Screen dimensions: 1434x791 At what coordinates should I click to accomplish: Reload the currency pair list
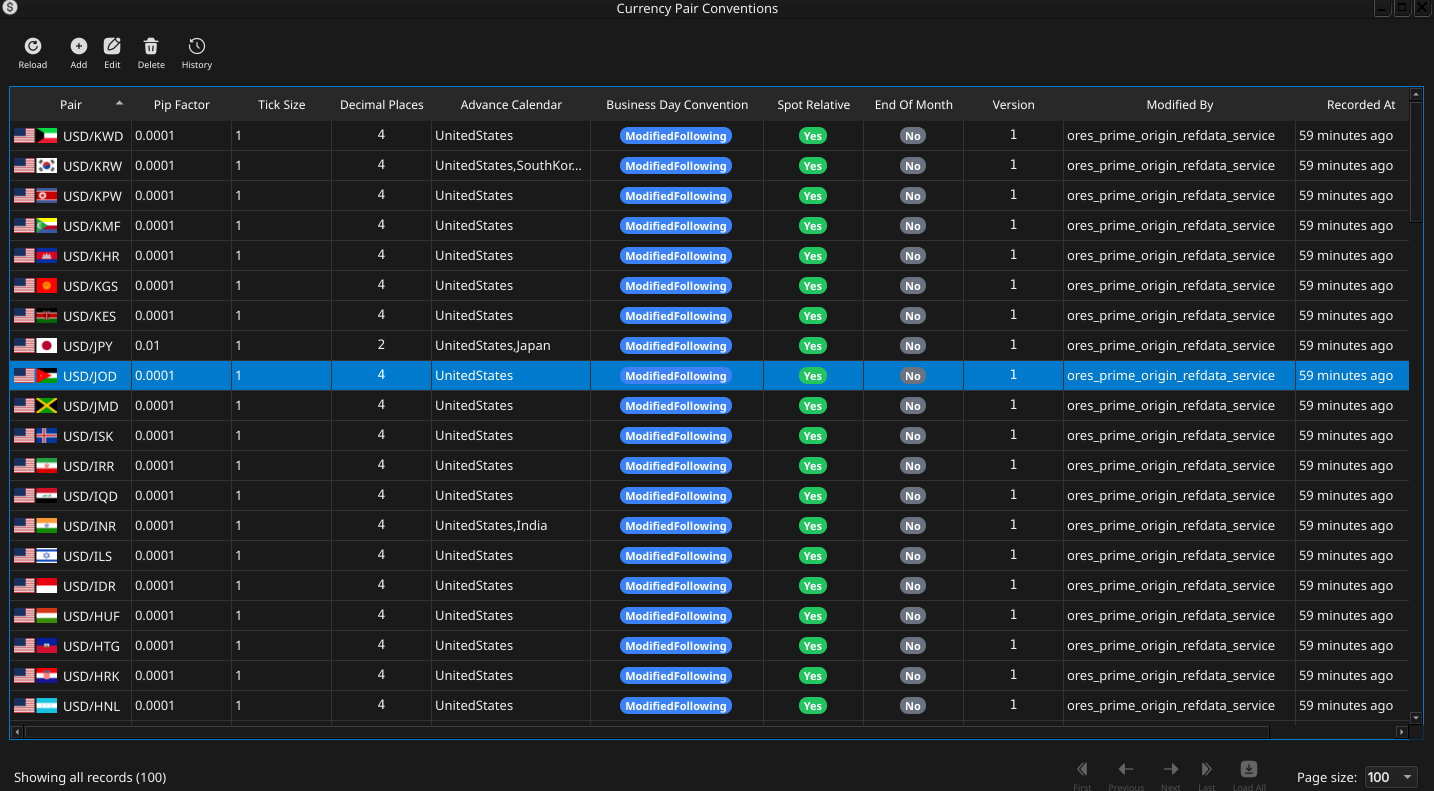click(32, 53)
